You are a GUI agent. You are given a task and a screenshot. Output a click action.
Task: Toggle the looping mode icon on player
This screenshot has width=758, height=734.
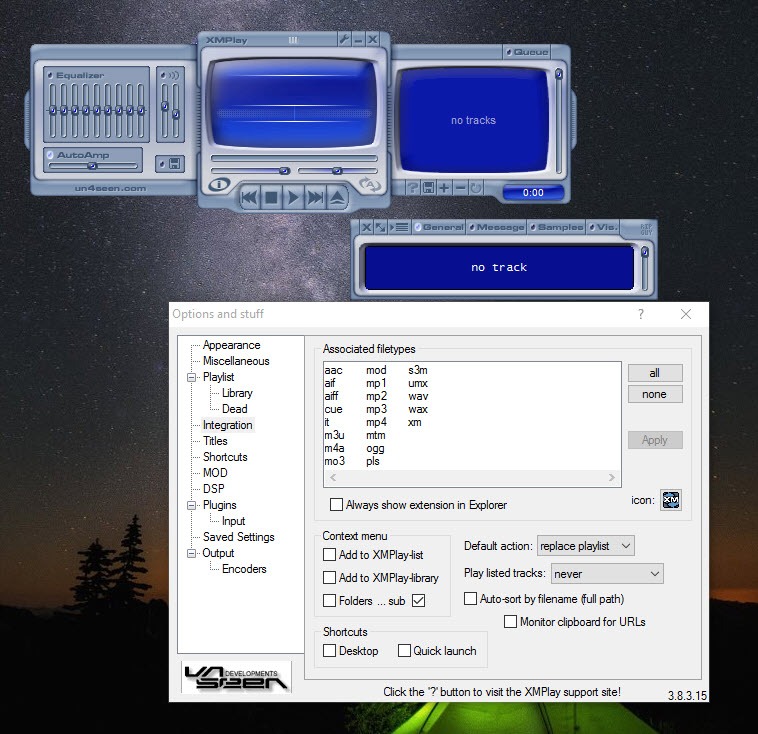370,184
